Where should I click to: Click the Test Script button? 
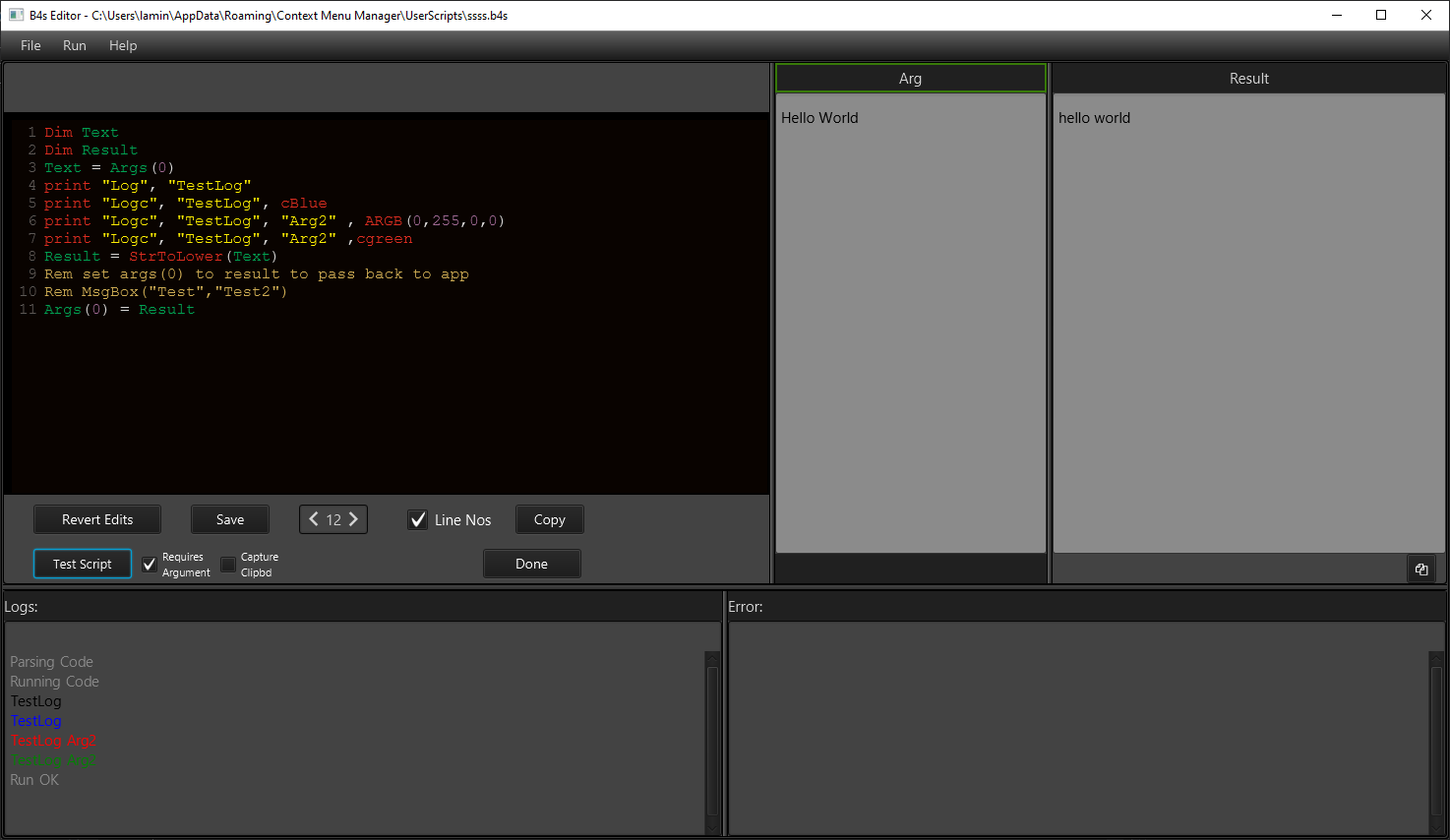[83, 564]
